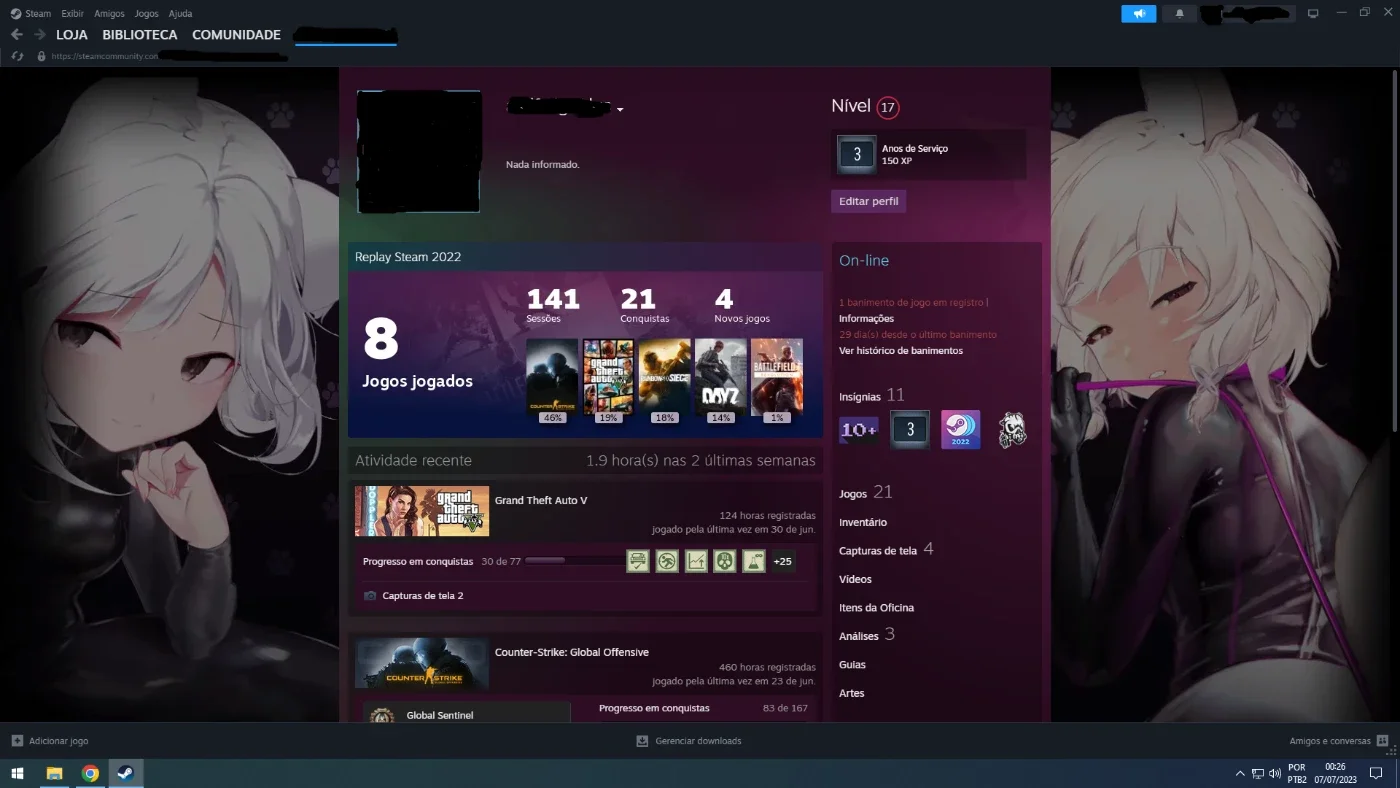Open the Inventário link
The width and height of the screenshot is (1400, 788).
[863, 522]
